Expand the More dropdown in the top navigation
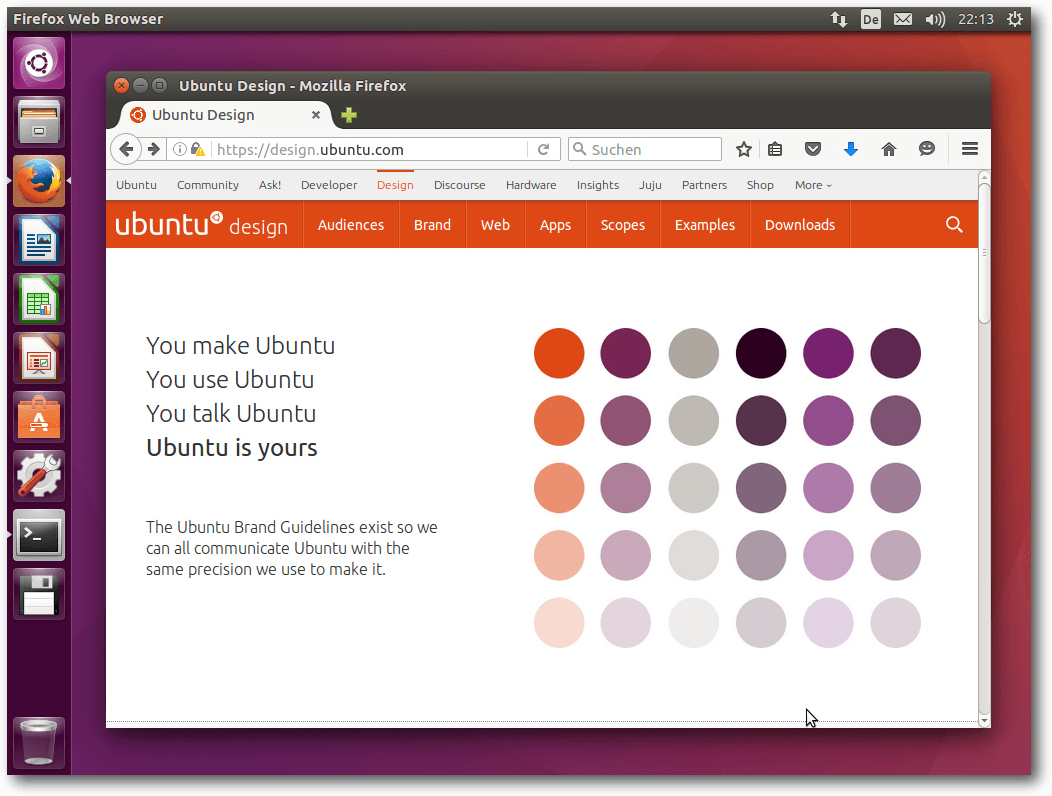Viewport: 1052px width, 796px height. coord(813,185)
